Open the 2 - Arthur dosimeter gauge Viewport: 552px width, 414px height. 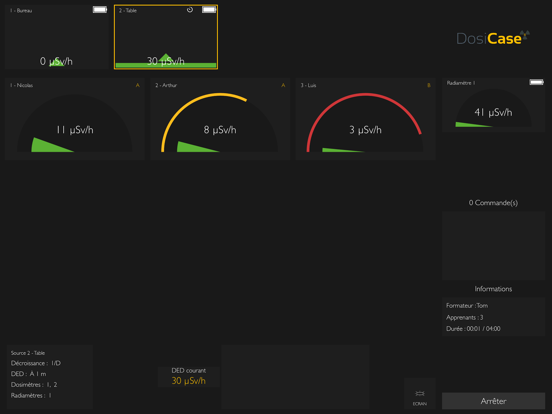pos(220,119)
